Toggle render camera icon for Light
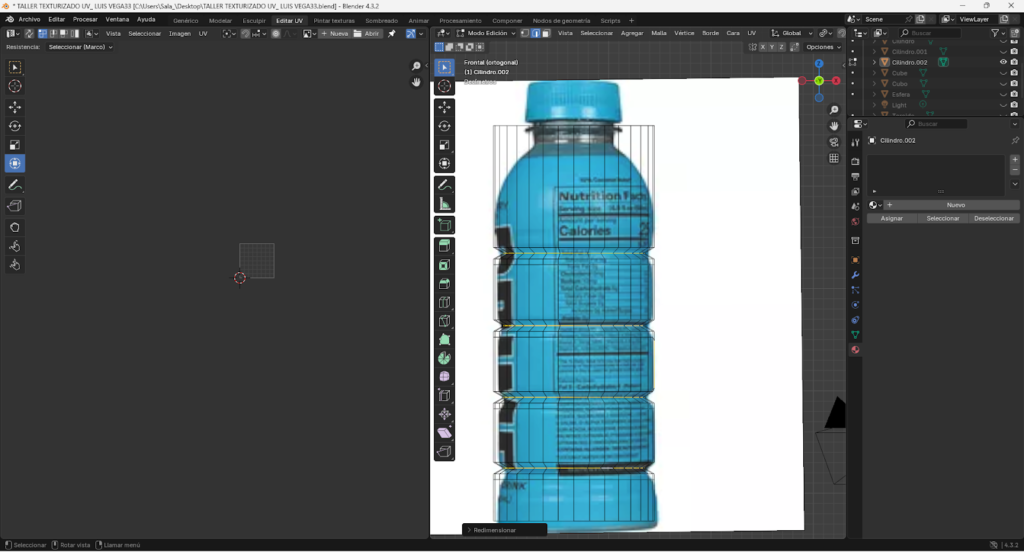The image size is (1024, 552). (x=1014, y=105)
